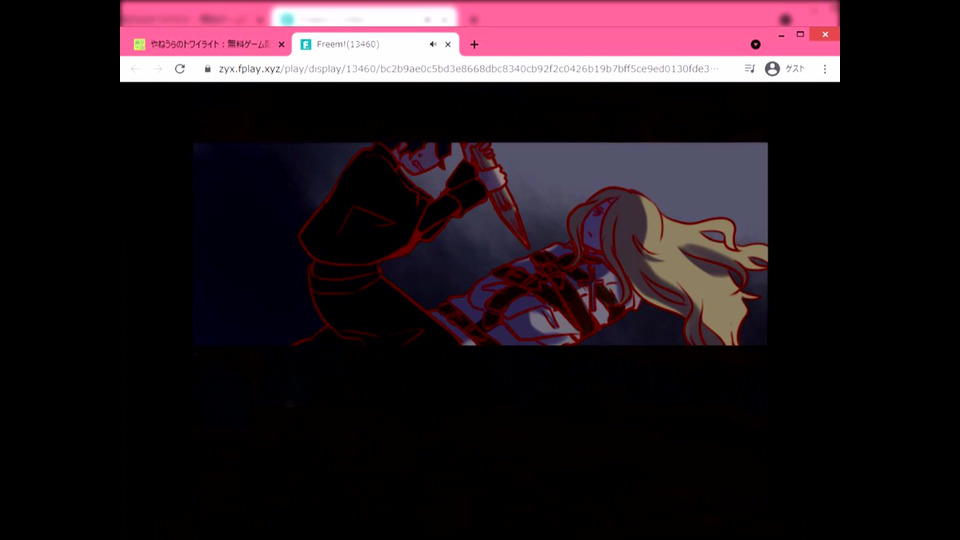
Task: Open the media control button
Action: [749, 69]
